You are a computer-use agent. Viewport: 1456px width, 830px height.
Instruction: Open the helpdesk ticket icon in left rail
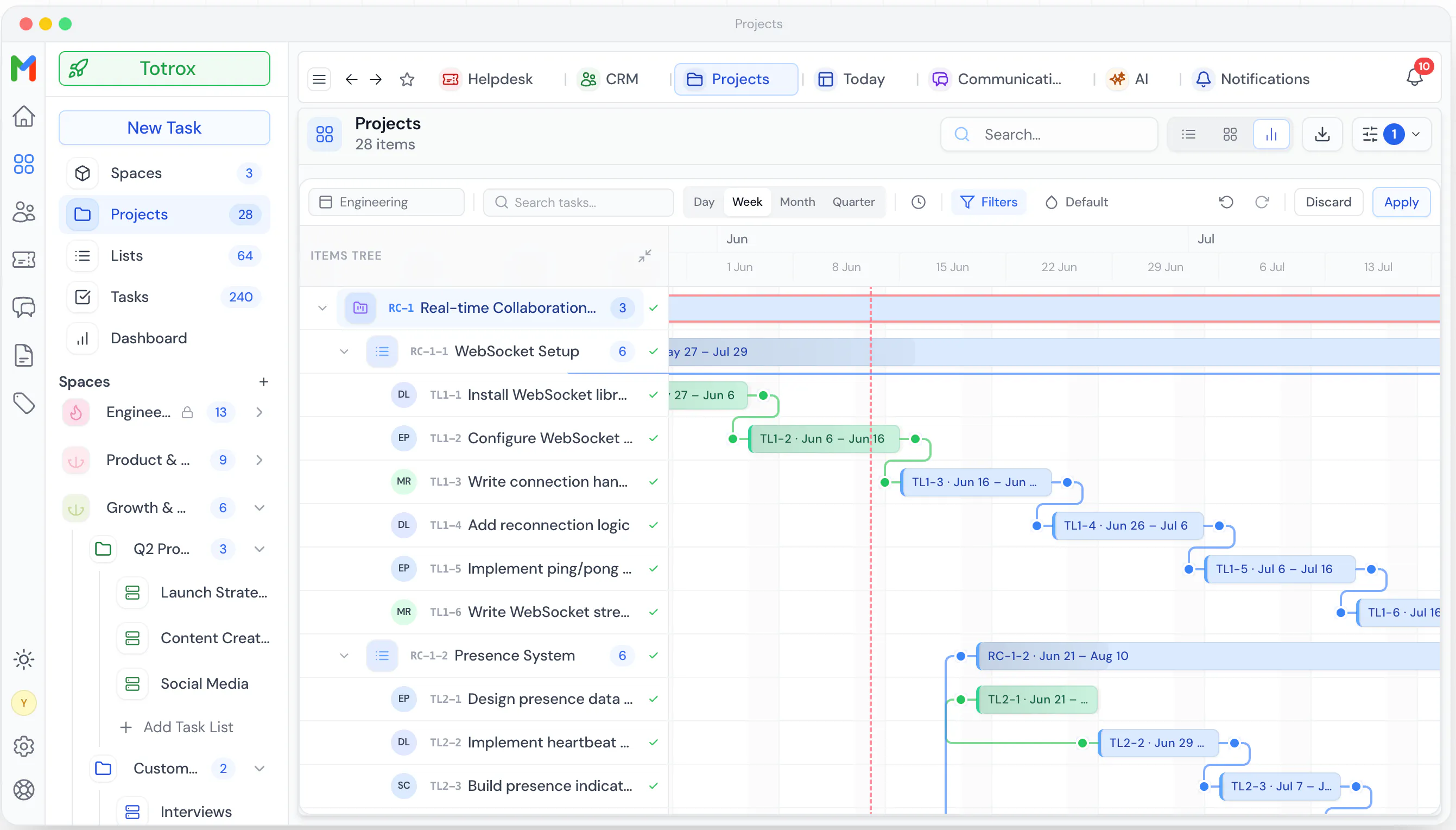coord(23,260)
